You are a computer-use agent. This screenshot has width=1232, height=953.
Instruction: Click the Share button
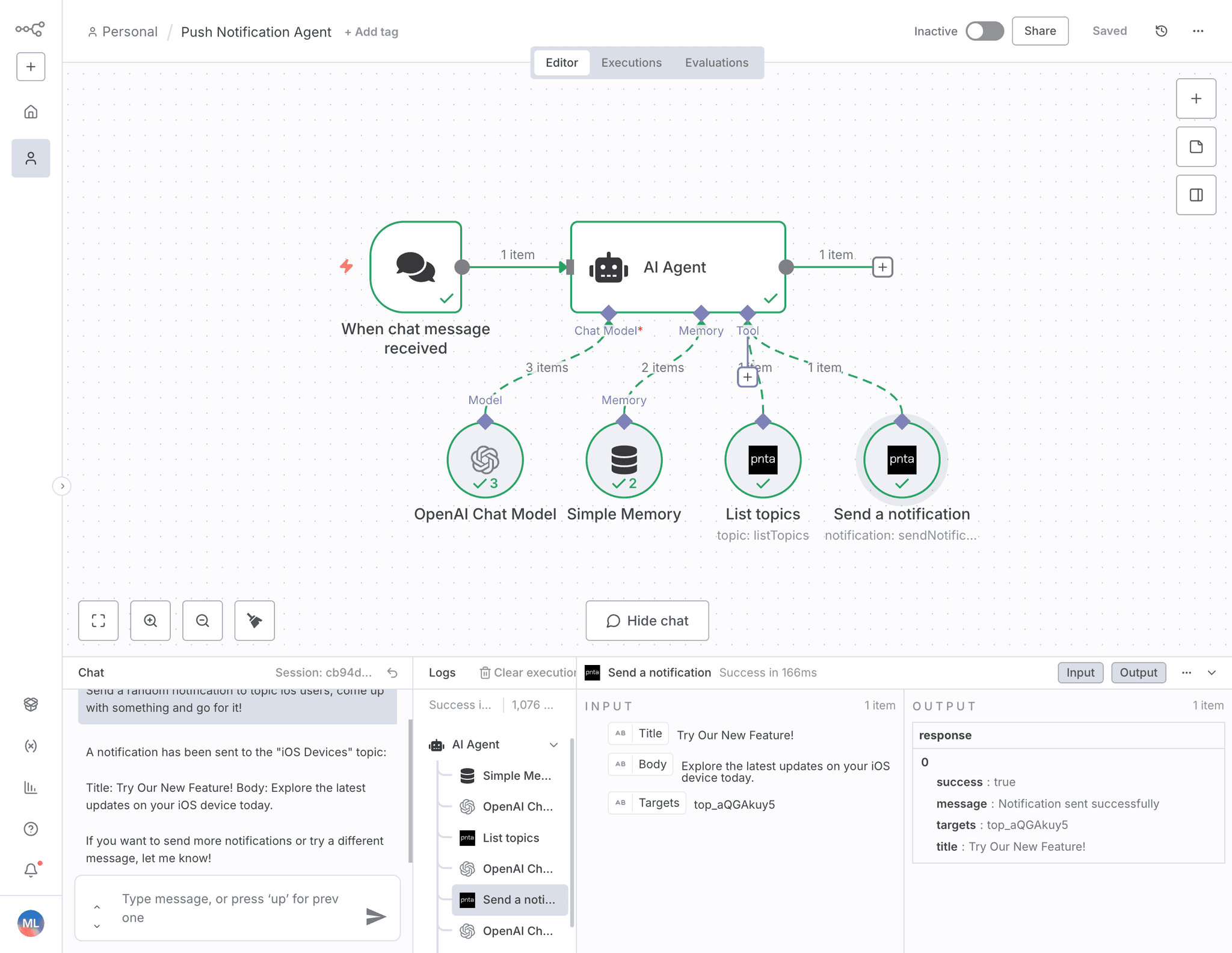[x=1040, y=31]
